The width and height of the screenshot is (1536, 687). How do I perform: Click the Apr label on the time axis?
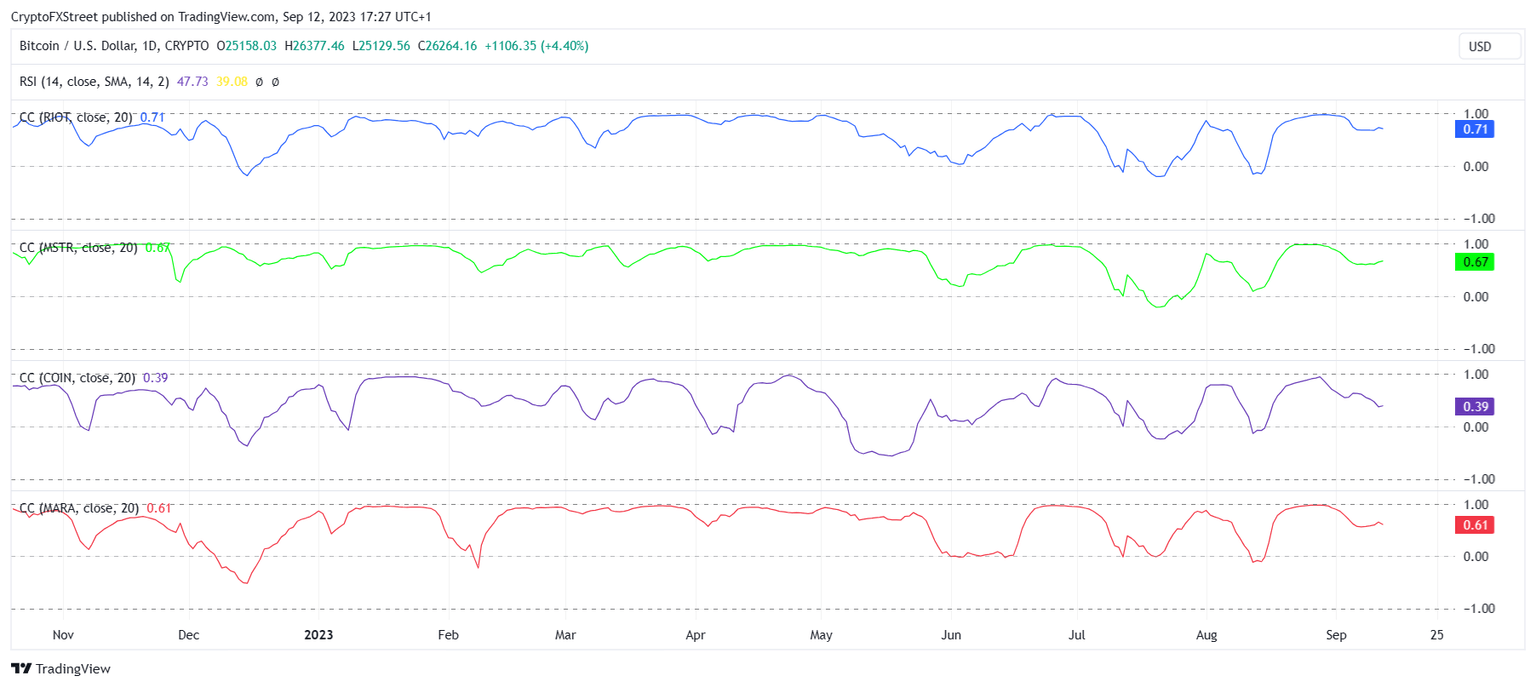(696, 635)
